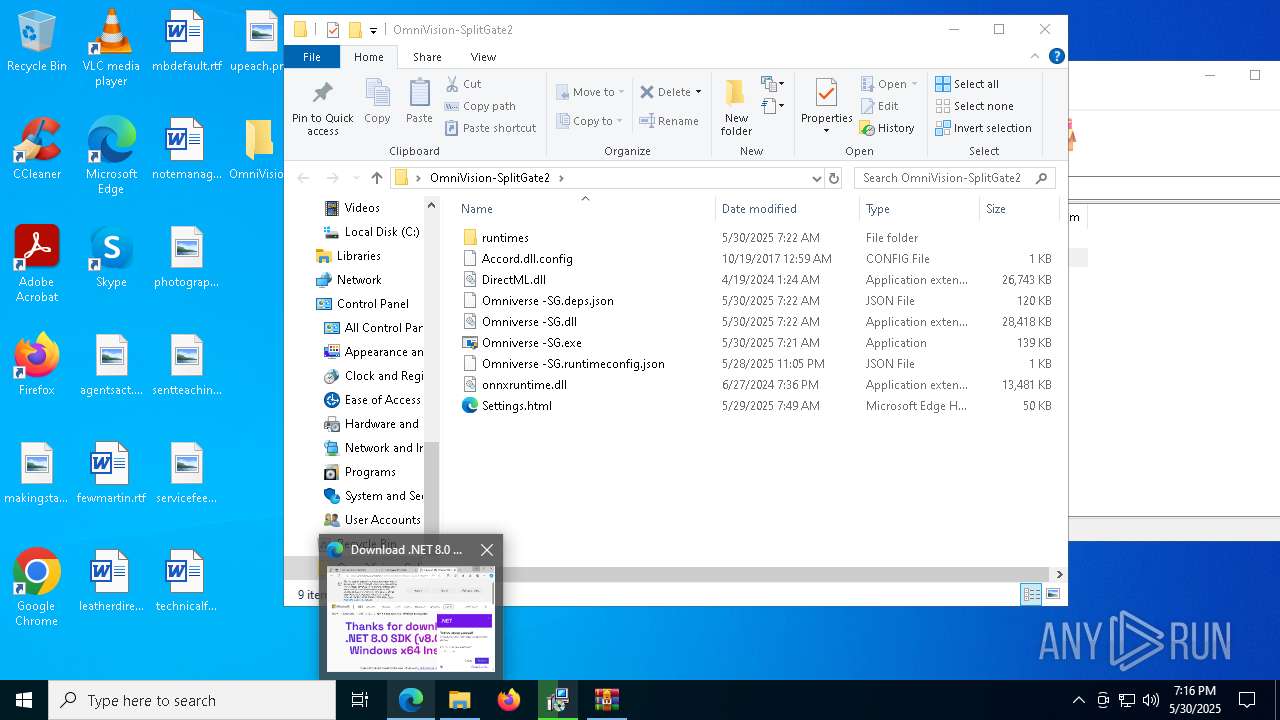Launch Skype desktop shortcut
The height and width of the screenshot is (720, 1280).
coord(111,257)
